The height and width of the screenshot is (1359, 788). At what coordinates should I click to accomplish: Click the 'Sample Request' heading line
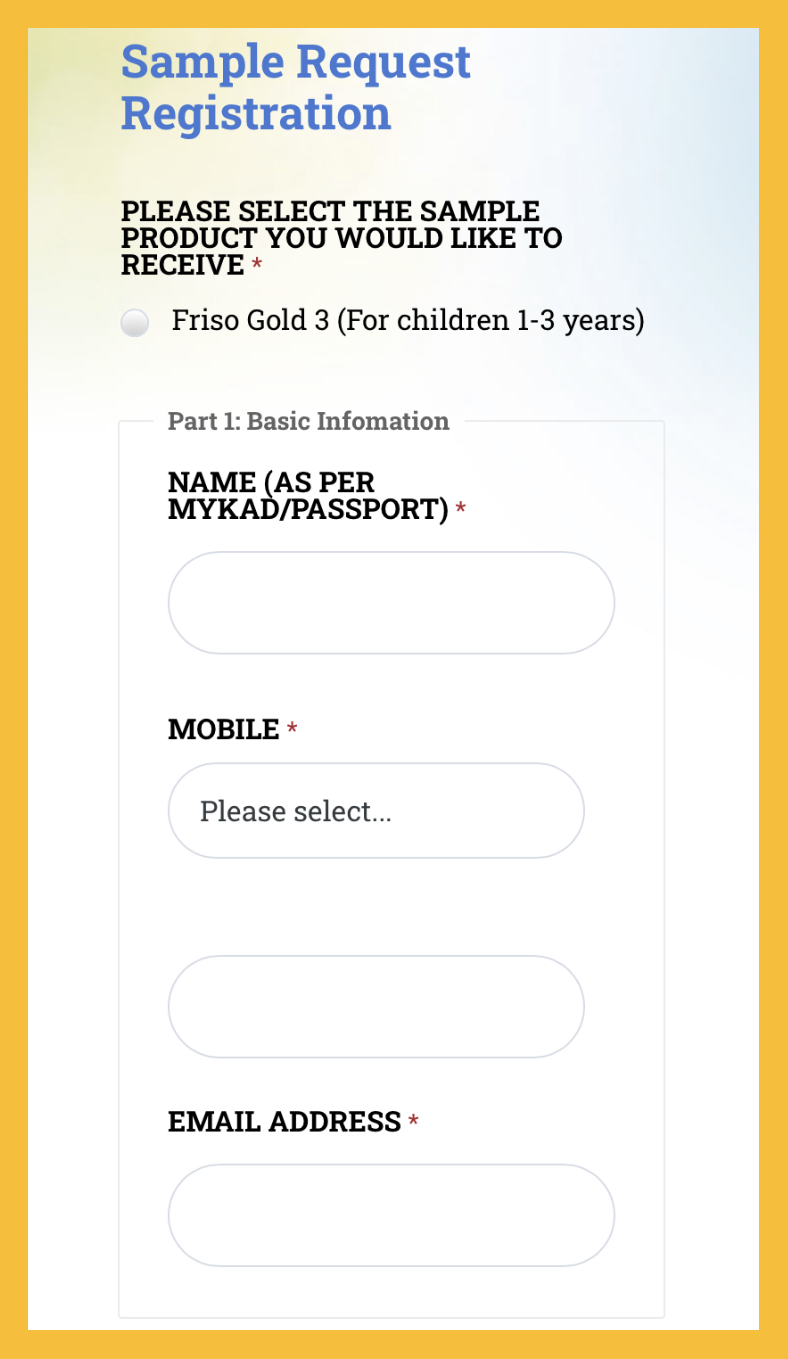(295, 62)
